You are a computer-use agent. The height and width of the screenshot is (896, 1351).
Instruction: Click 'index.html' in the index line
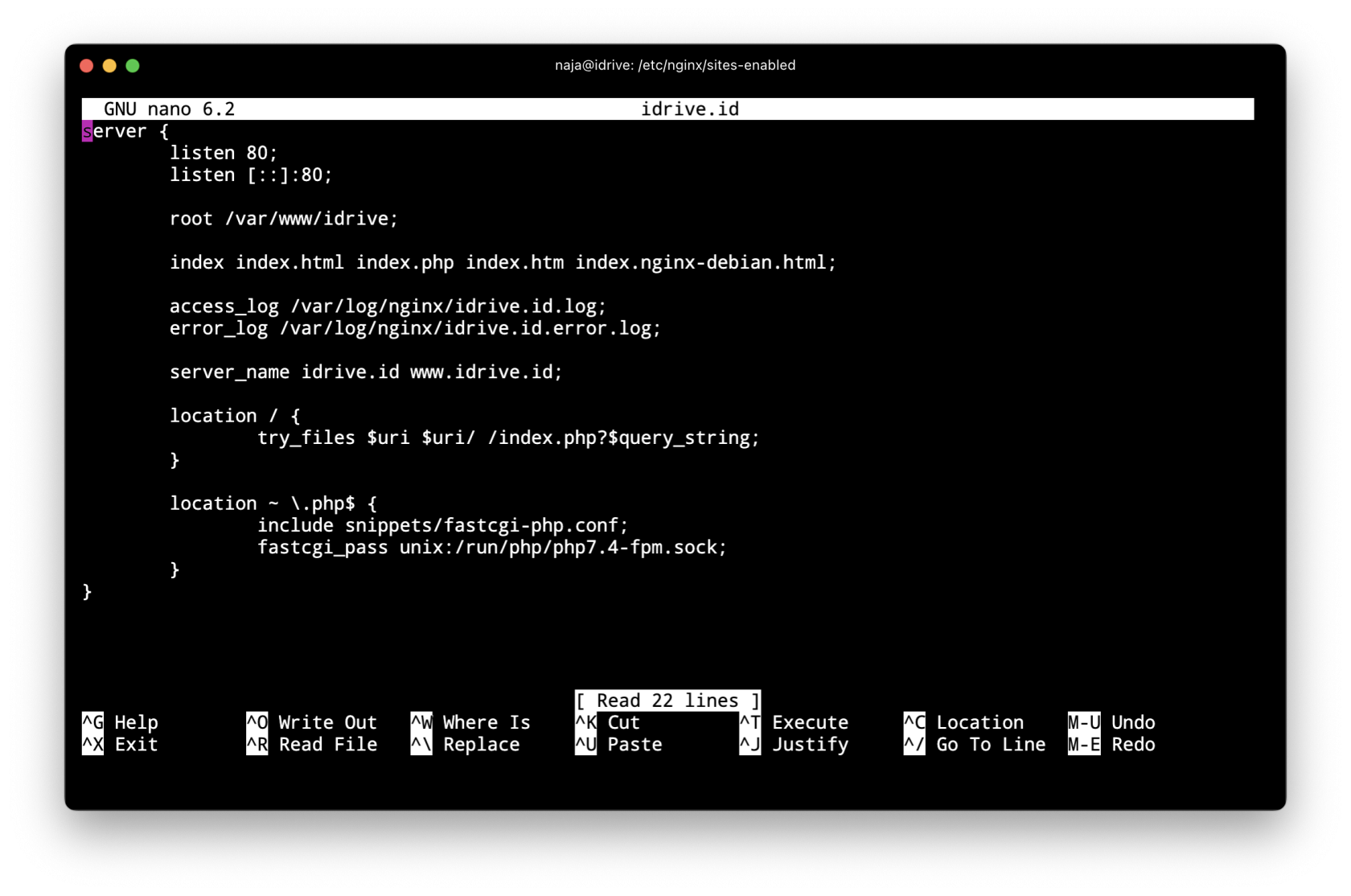(289, 262)
